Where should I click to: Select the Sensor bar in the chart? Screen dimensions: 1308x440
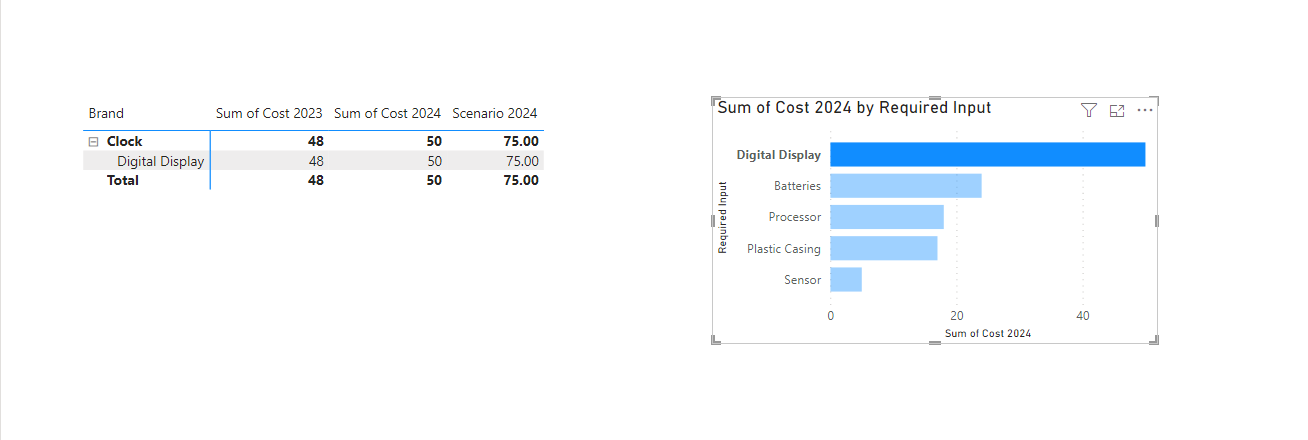tap(846, 280)
